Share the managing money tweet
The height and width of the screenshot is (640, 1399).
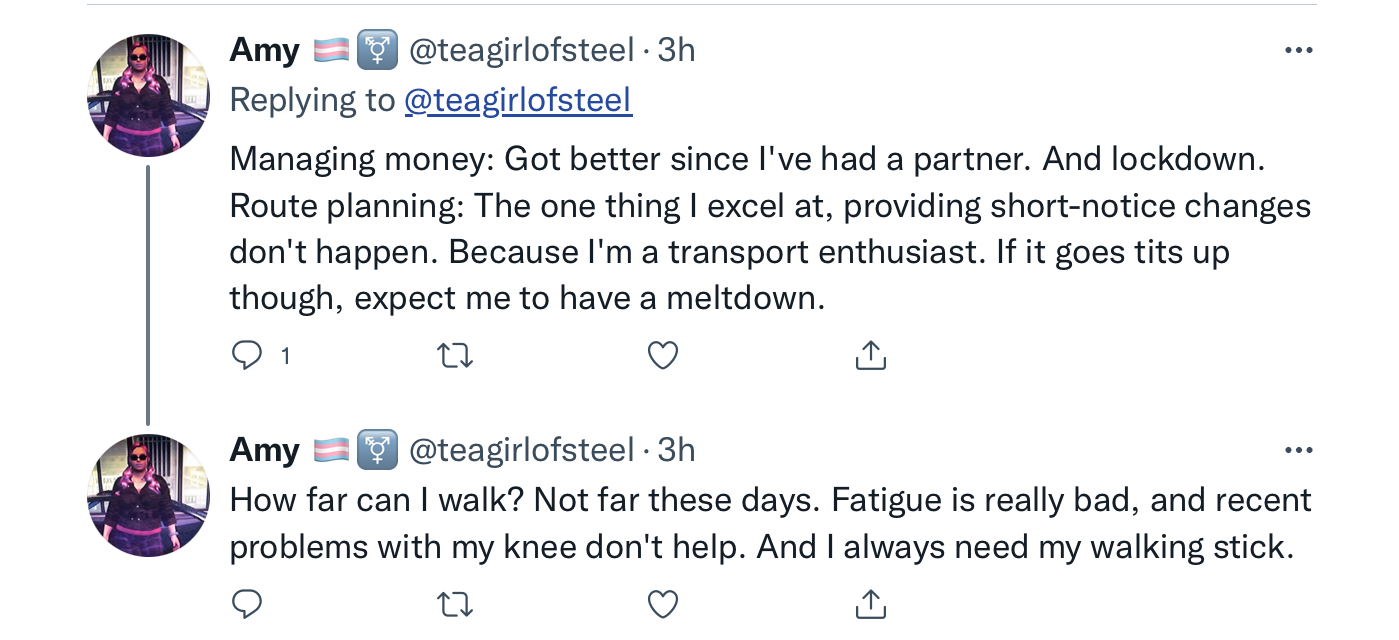871,355
